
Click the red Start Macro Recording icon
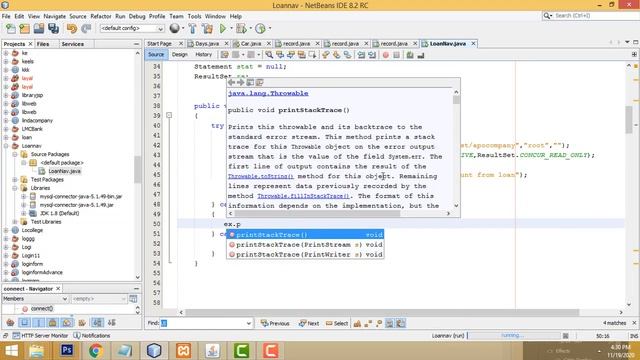coord(386,55)
